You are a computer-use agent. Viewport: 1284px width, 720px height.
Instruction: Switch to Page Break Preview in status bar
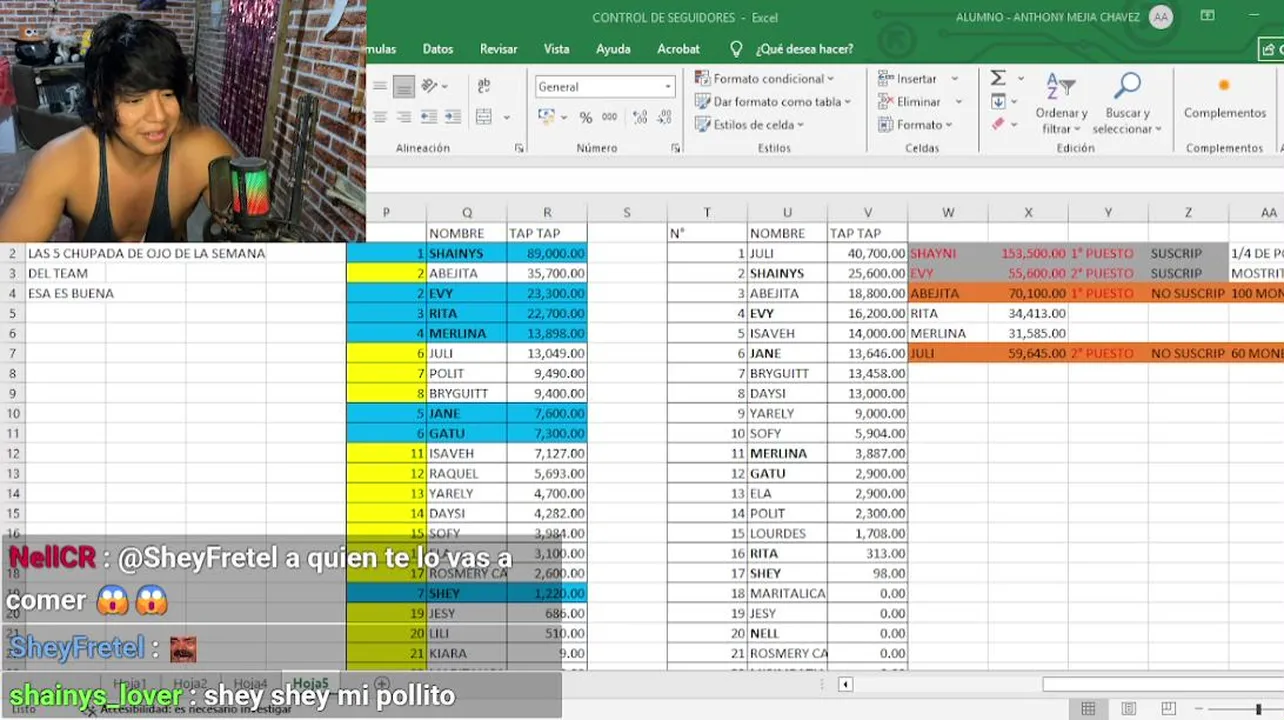1168,709
